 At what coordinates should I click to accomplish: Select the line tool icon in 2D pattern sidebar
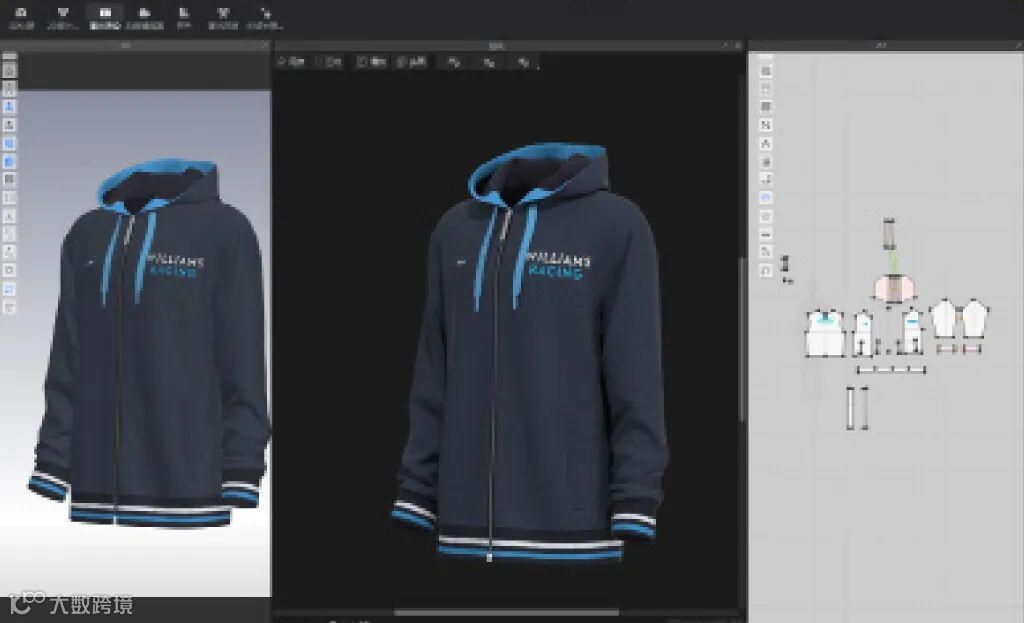766,234
